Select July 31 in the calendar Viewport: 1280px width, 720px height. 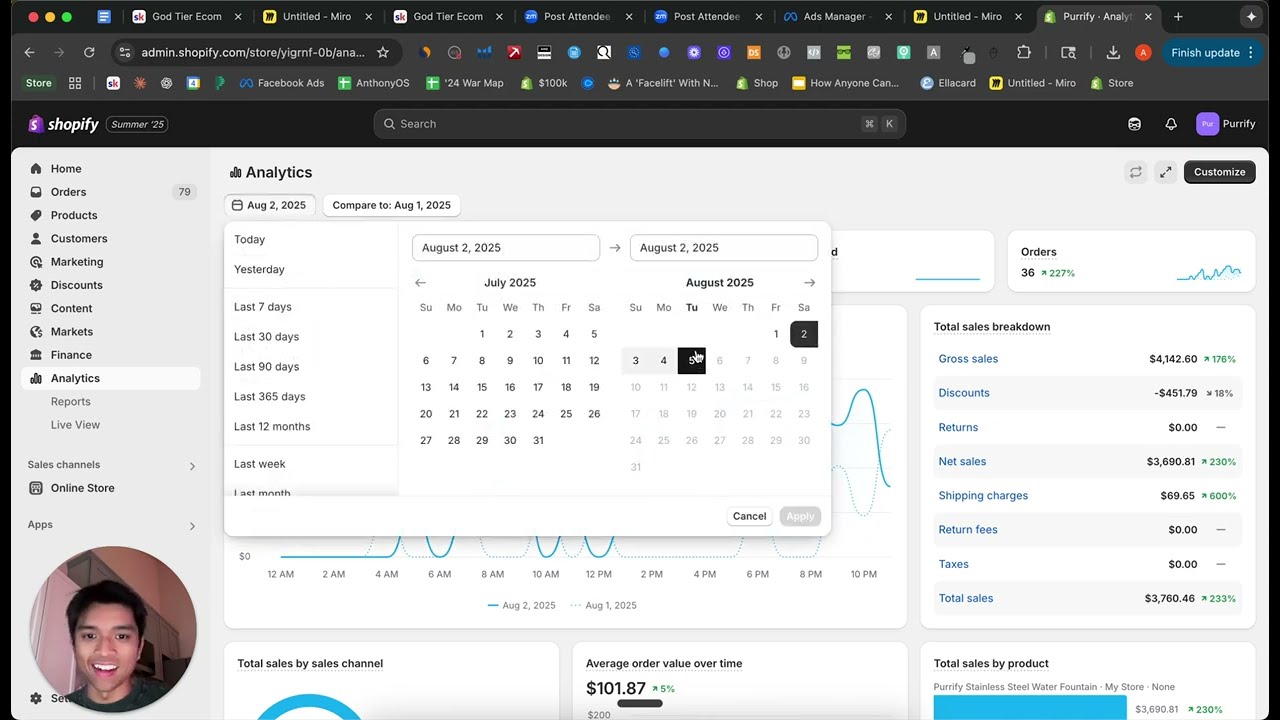pos(538,441)
